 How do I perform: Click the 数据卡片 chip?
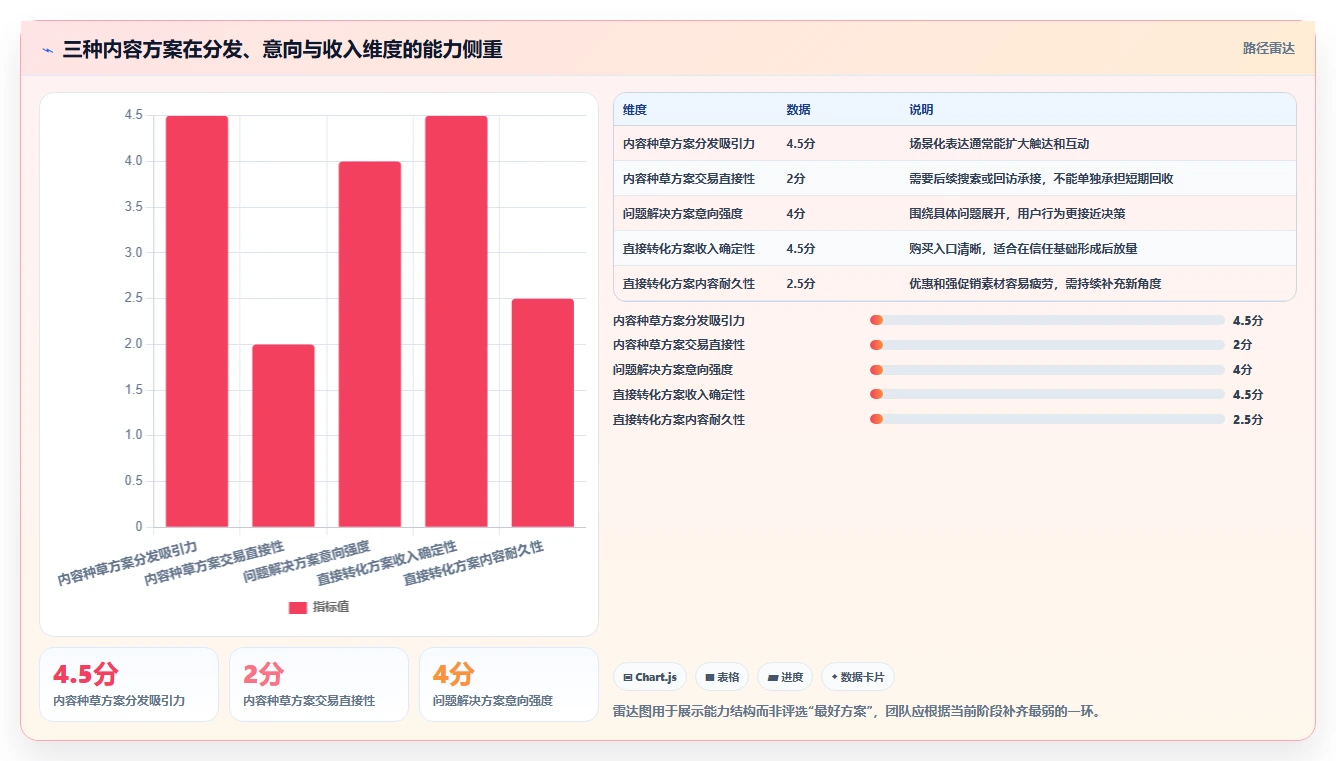(x=858, y=677)
